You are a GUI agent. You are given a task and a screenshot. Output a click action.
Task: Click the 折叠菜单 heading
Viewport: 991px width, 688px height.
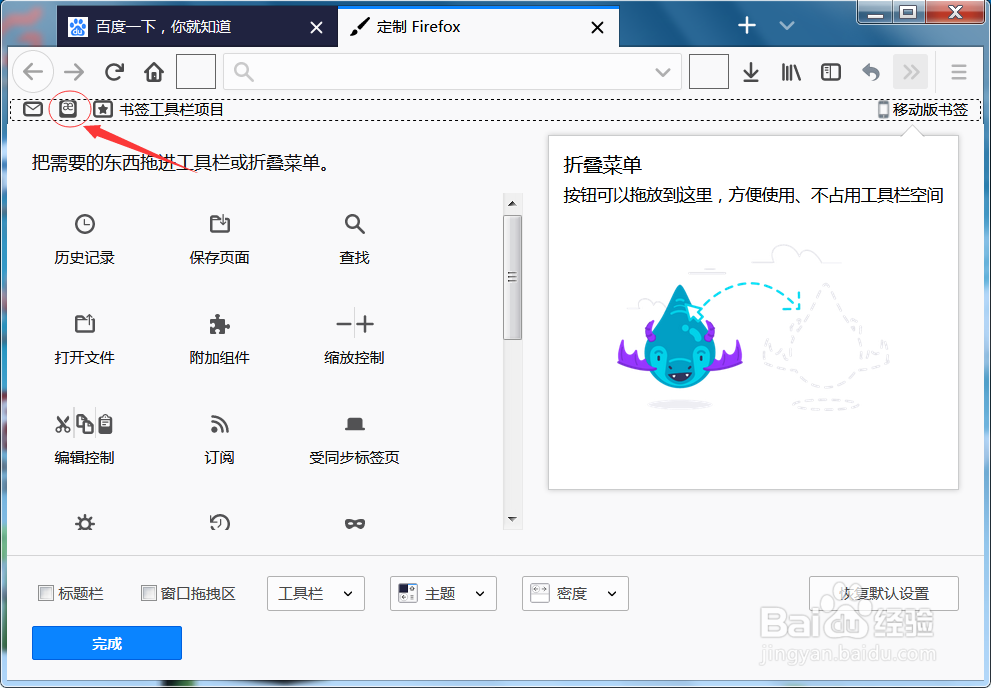[x=602, y=165]
